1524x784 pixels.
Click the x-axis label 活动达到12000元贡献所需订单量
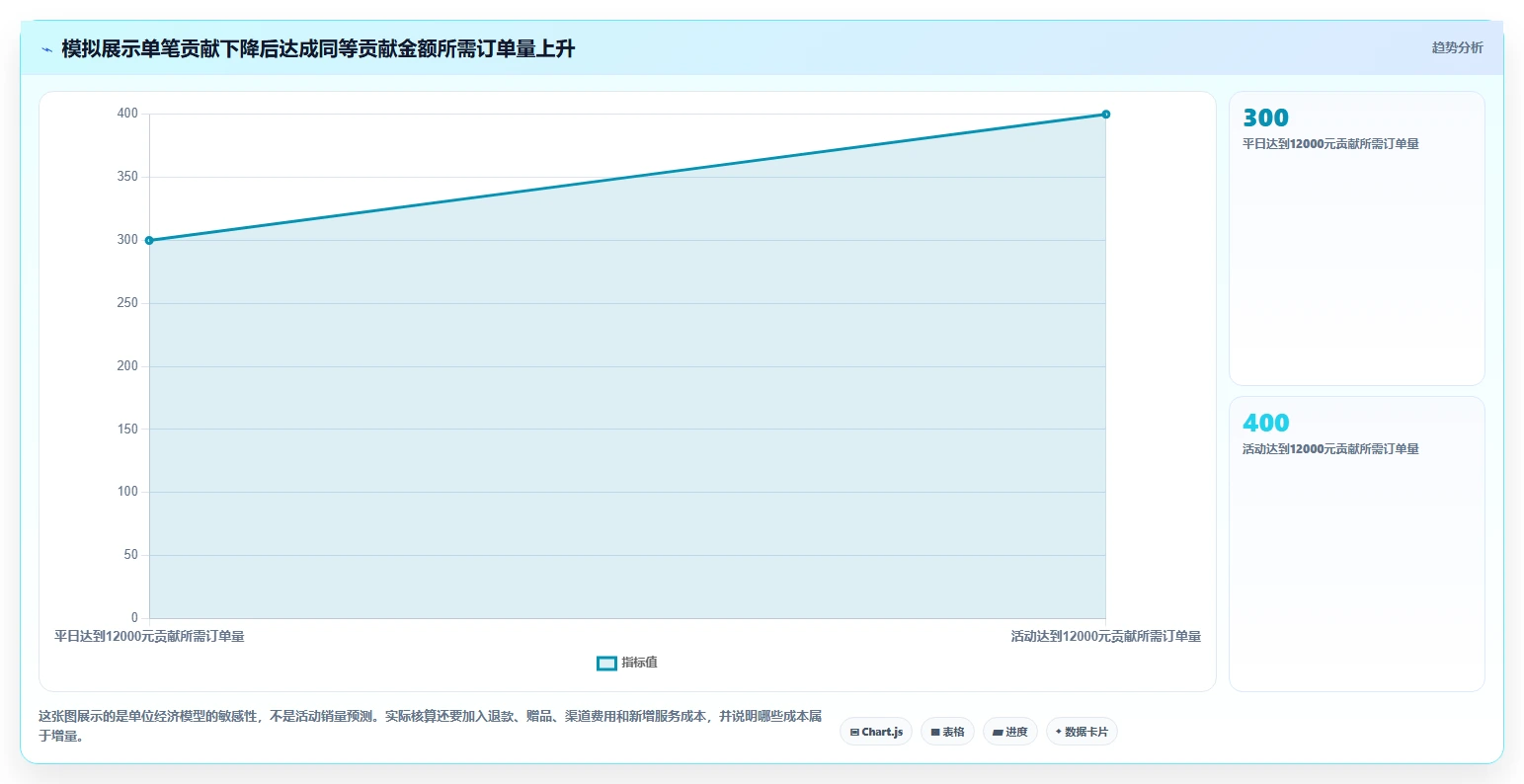pyautogui.click(x=1105, y=637)
